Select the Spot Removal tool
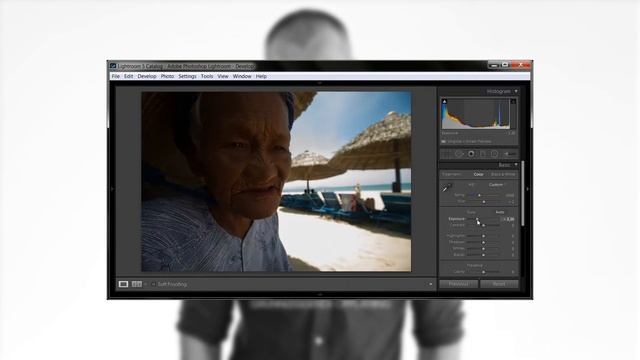This screenshot has height=360, width=640. pyautogui.click(x=459, y=154)
